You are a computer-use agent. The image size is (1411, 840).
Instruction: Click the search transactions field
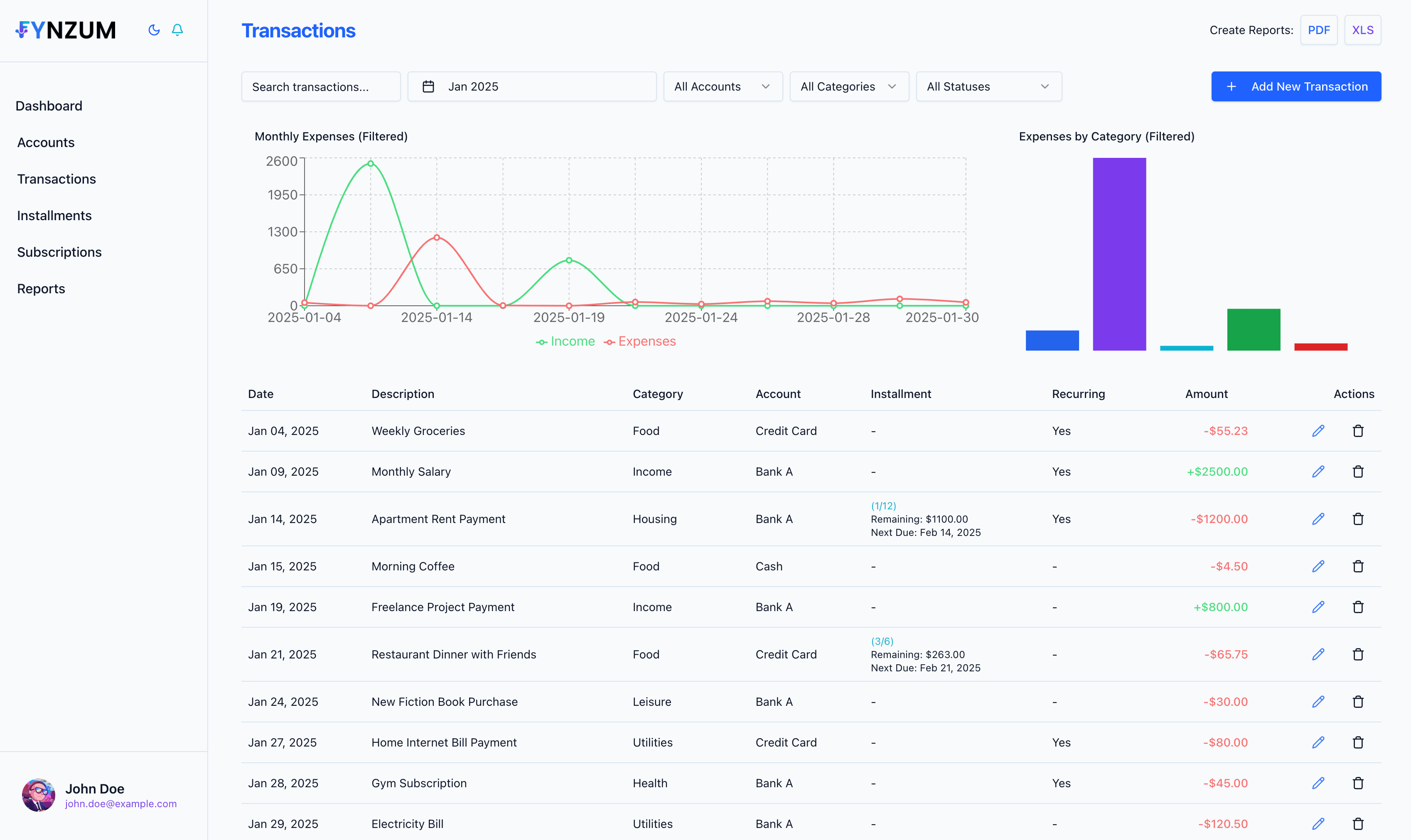(320, 86)
